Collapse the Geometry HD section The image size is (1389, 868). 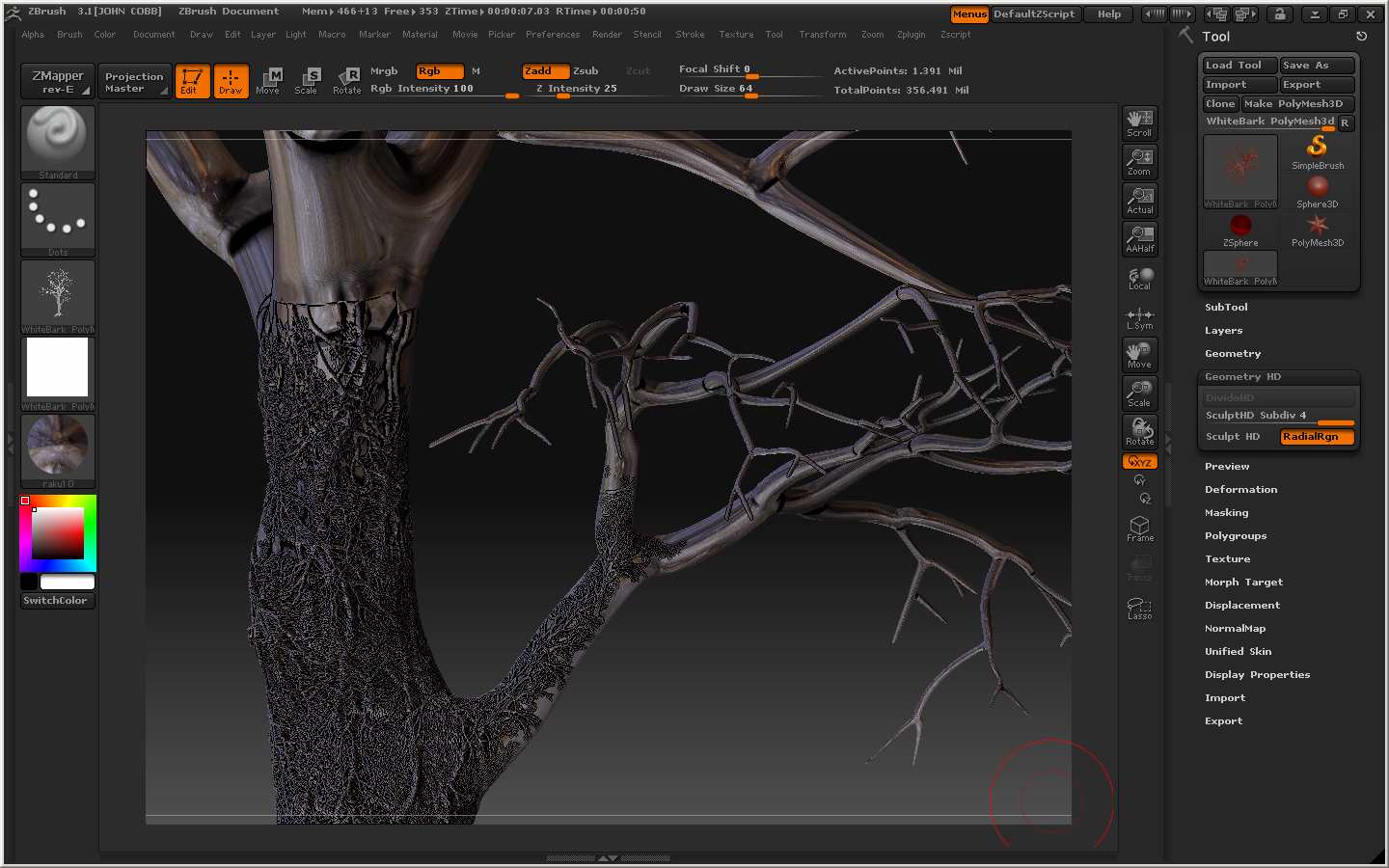click(1242, 376)
